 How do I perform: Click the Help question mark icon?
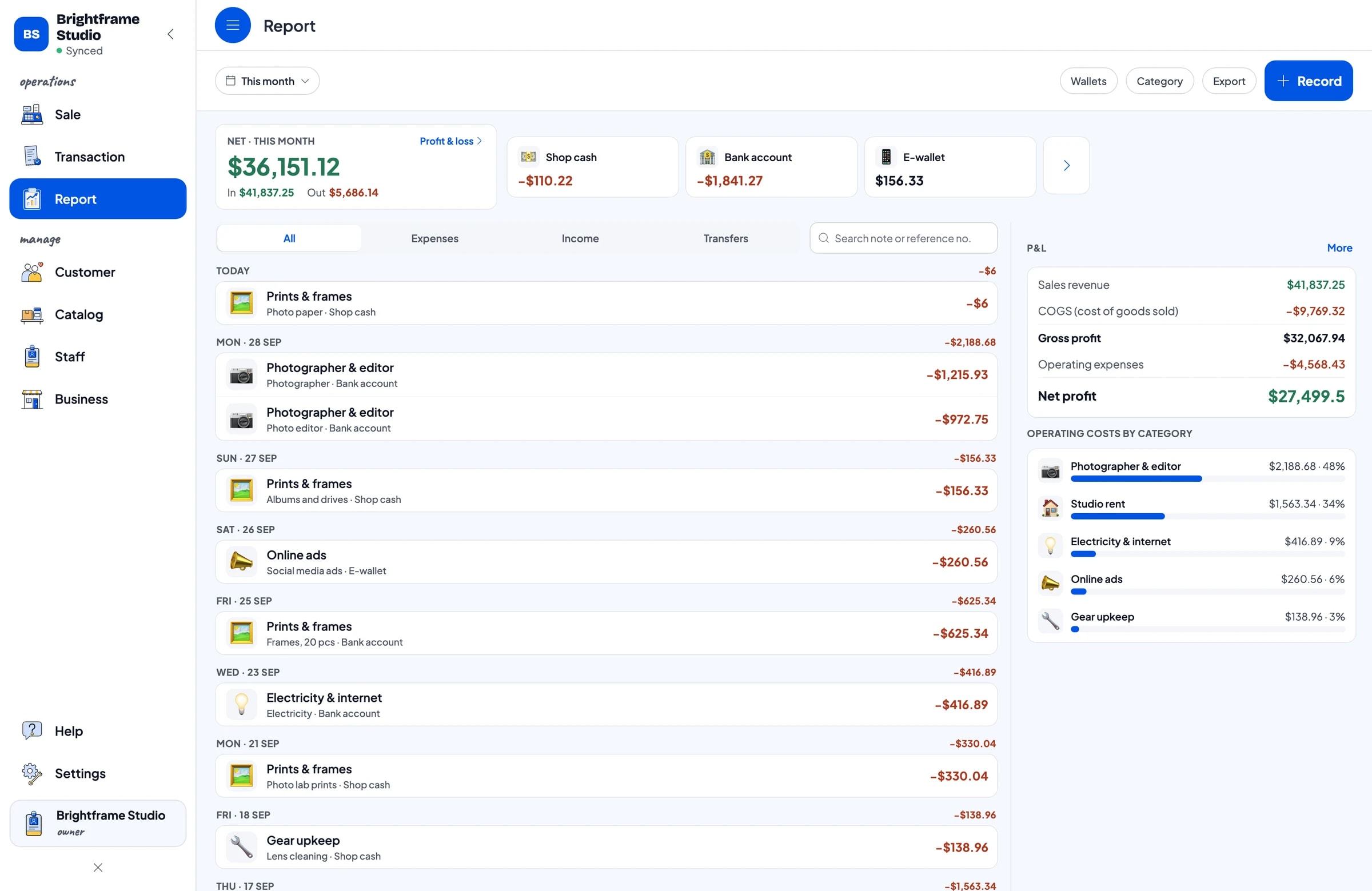[31, 730]
